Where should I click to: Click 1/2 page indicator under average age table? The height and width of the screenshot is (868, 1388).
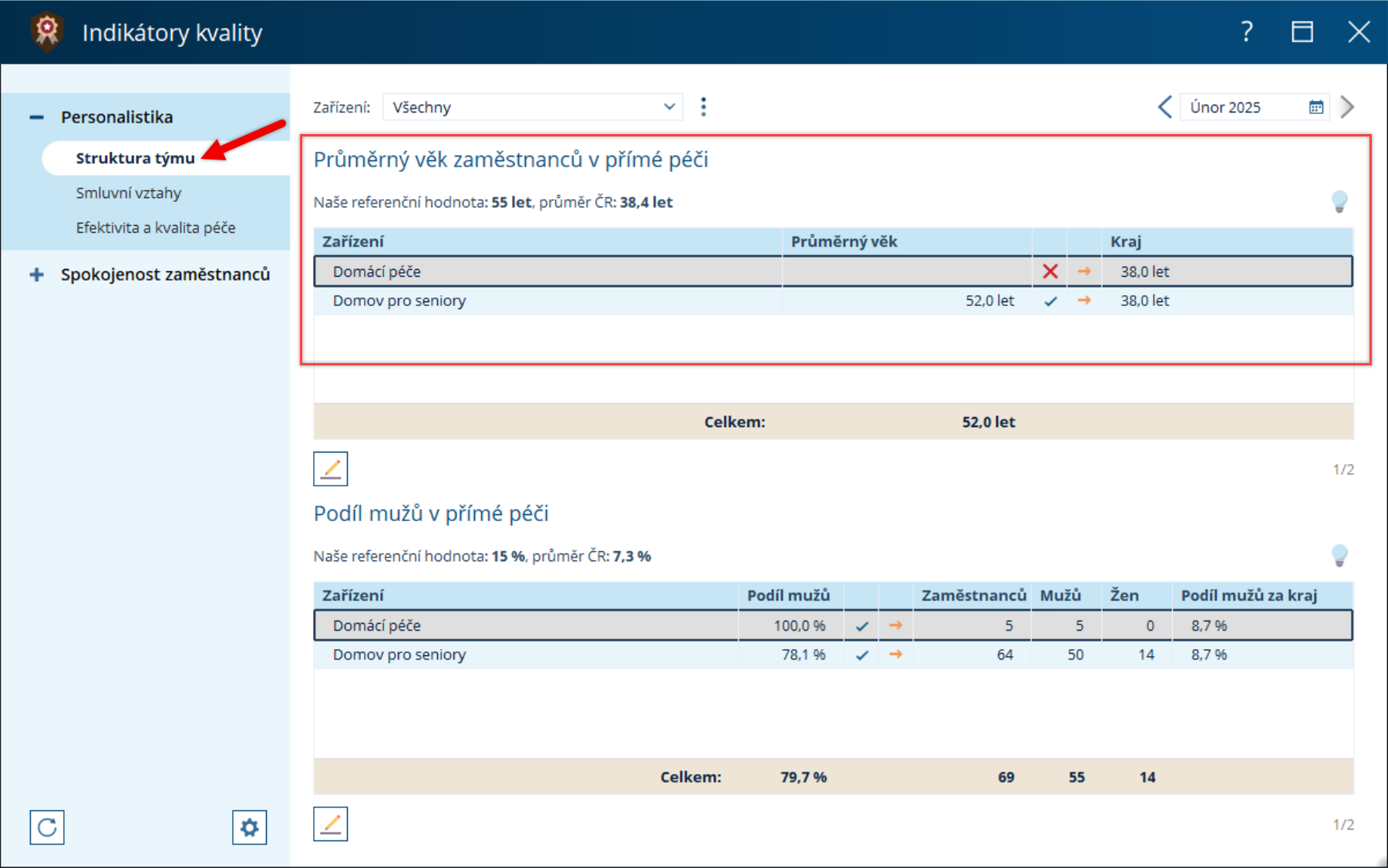click(1343, 469)
